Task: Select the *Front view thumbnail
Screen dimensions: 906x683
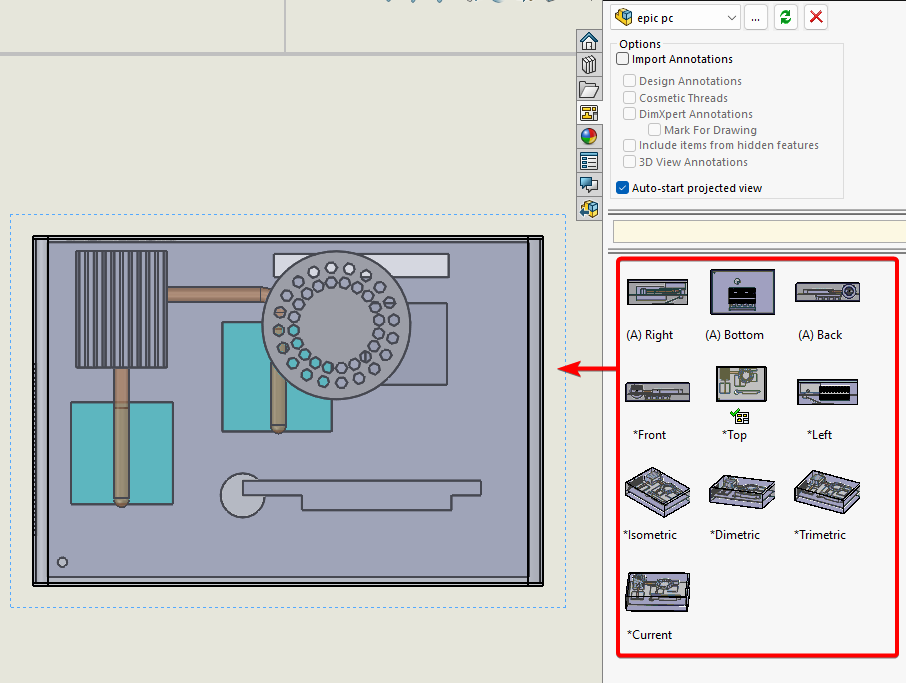Action: pos(658,392)
